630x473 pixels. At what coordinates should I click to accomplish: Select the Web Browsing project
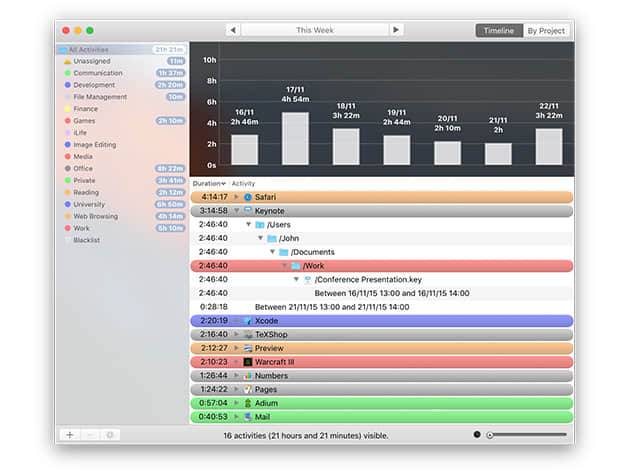coord(122,216)
